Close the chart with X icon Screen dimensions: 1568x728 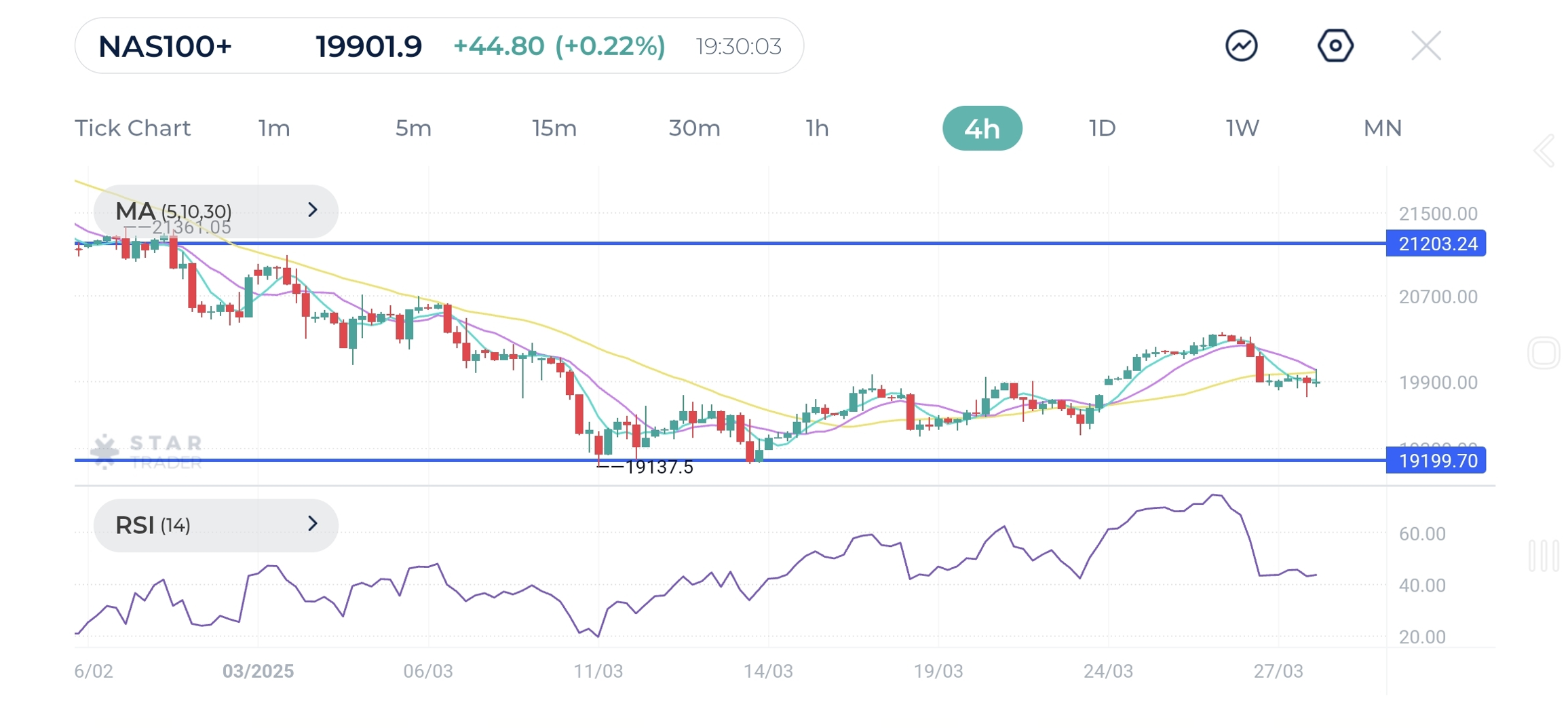point(1425,46)
